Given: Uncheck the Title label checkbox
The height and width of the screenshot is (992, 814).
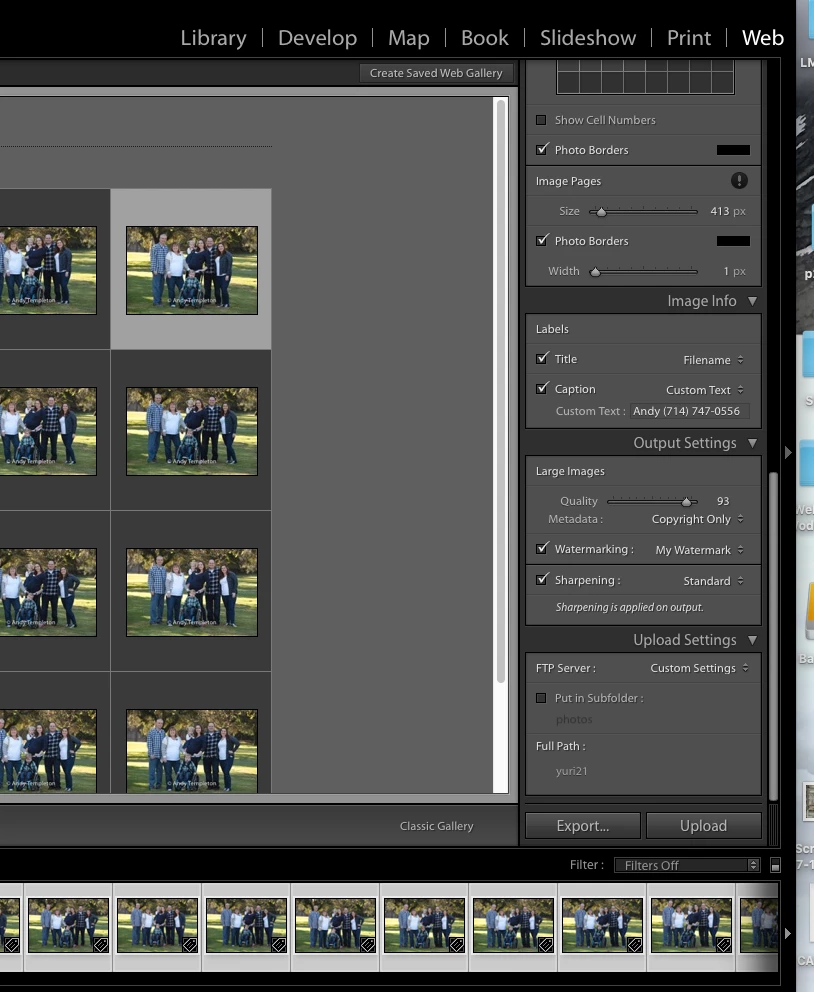Looking at the screenshot, I should (542, 359).
